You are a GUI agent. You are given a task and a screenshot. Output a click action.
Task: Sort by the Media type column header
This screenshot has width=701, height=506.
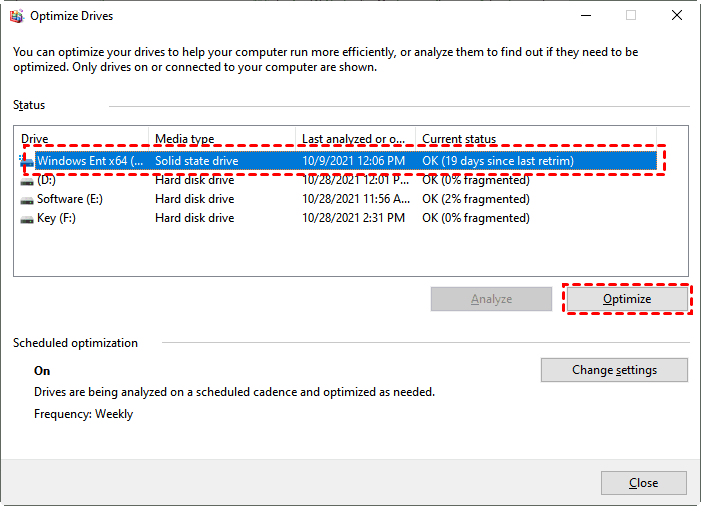pos(222,139)
